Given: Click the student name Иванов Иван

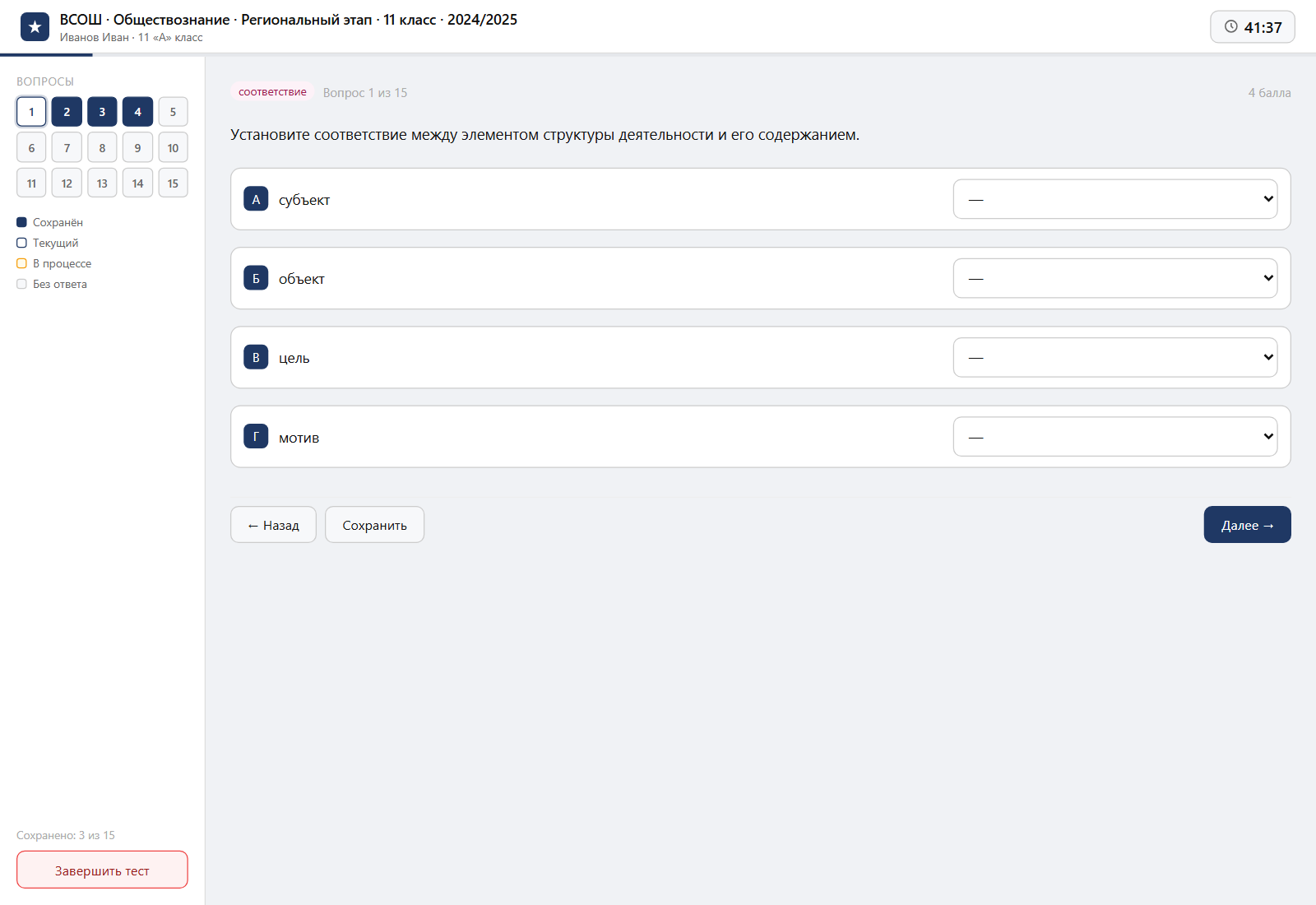Looking at the screenshot, I should (94, 37).
